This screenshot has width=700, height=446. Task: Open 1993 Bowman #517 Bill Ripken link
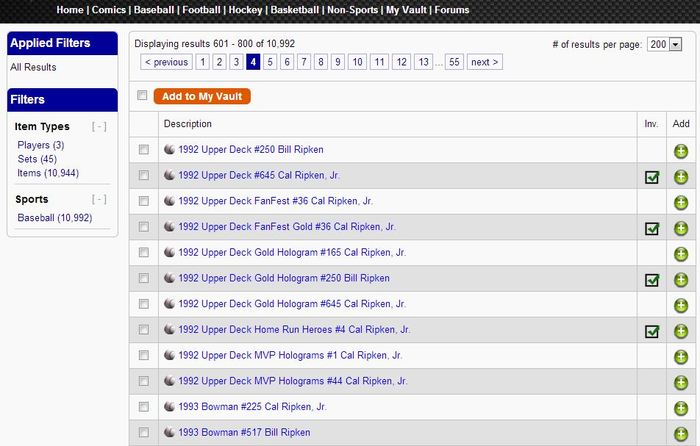point(244,432)
